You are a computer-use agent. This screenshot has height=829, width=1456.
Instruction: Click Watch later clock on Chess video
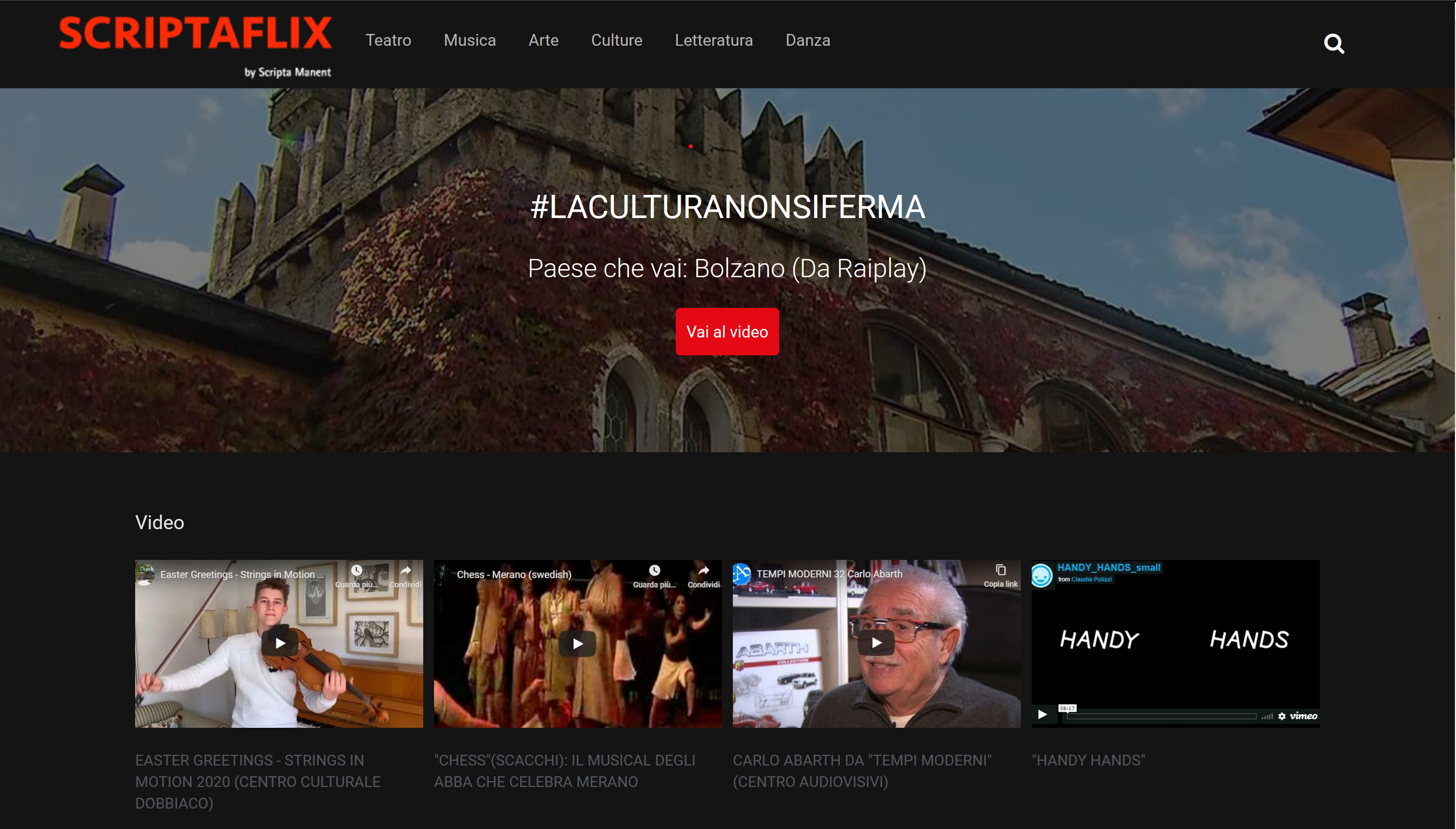[654, 571]
